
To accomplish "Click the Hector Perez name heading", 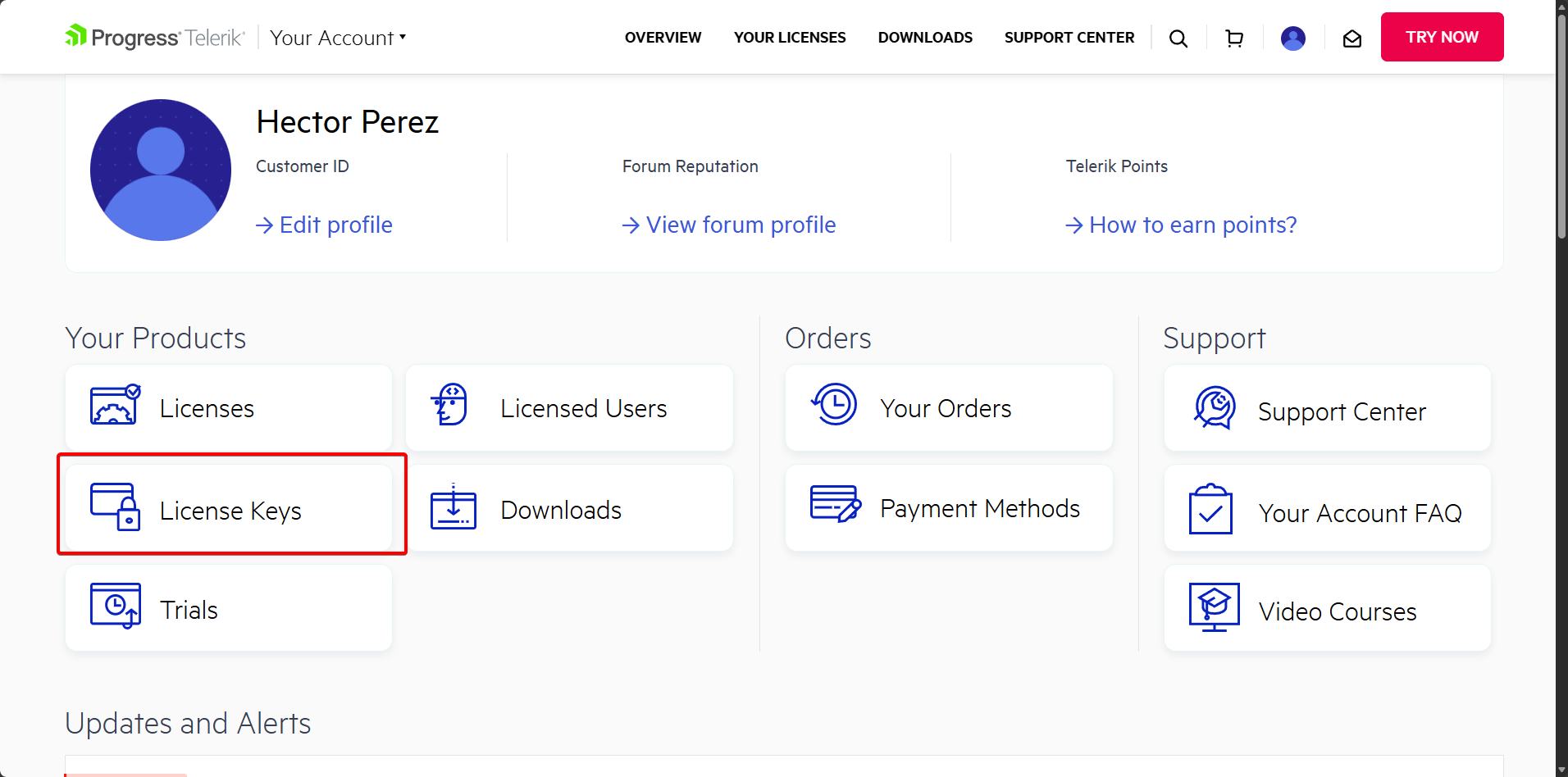I will point(348,122).
